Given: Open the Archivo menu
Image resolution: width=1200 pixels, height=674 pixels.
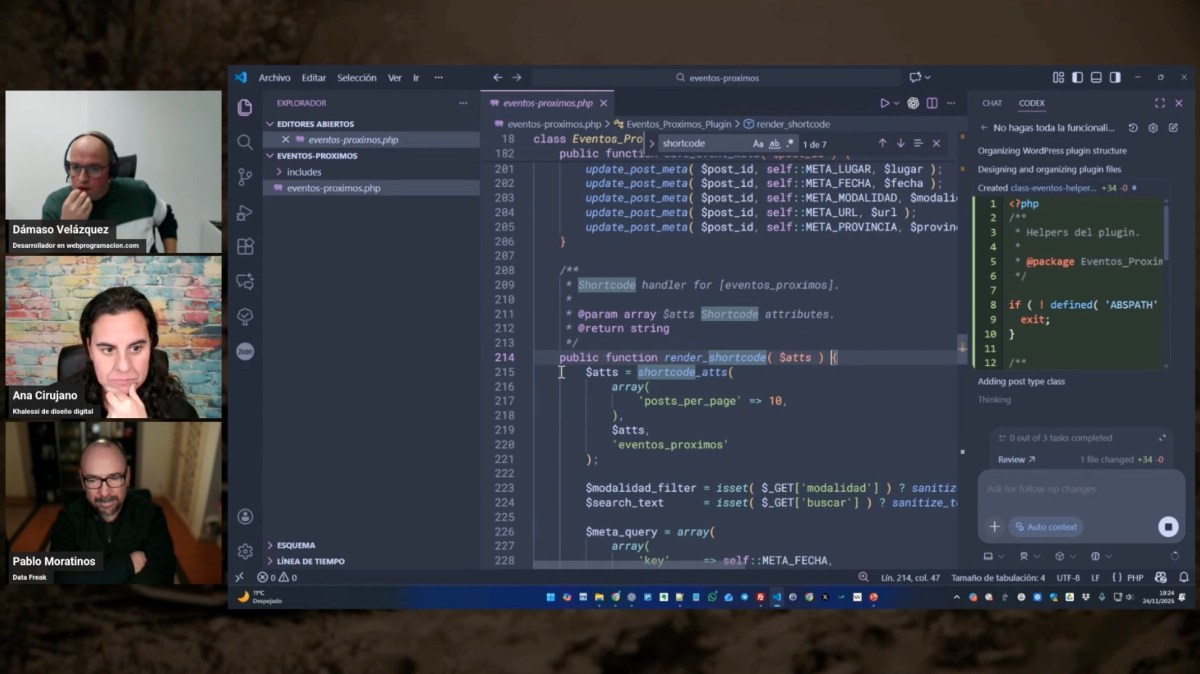Looking at the screenshot, I should pyautogui.click(x=274, y=78).
